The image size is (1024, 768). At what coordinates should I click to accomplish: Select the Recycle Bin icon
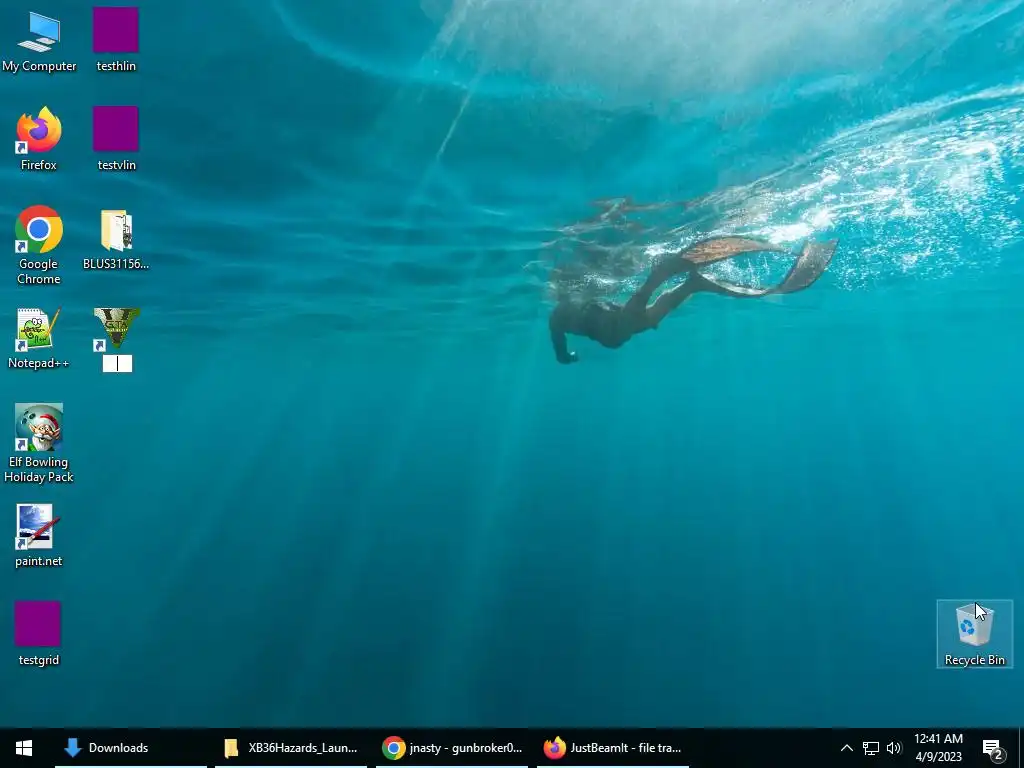tap(974, 633)
